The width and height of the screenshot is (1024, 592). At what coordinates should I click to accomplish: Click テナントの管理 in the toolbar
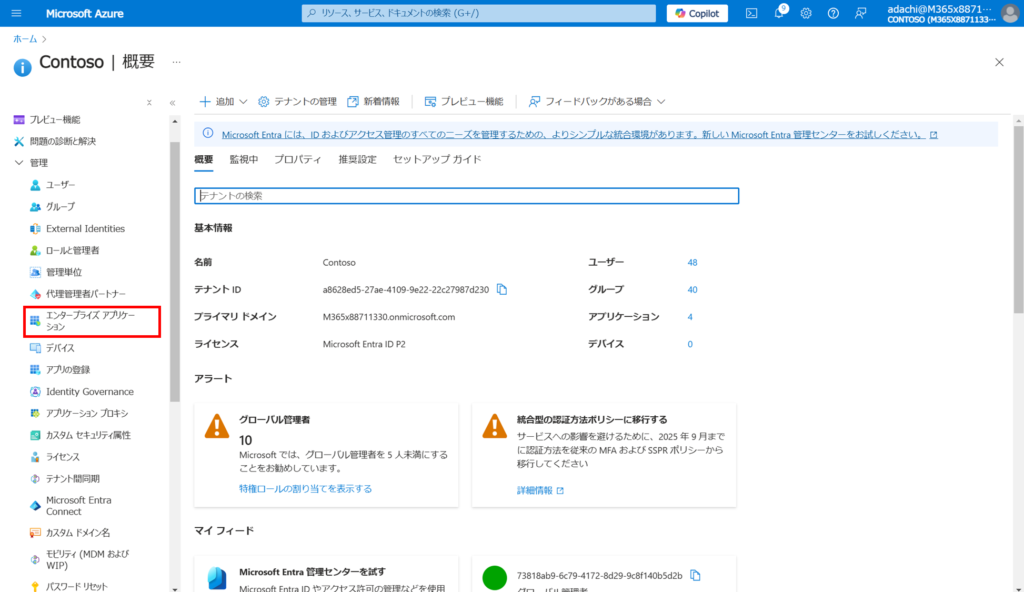pos(297,101)
